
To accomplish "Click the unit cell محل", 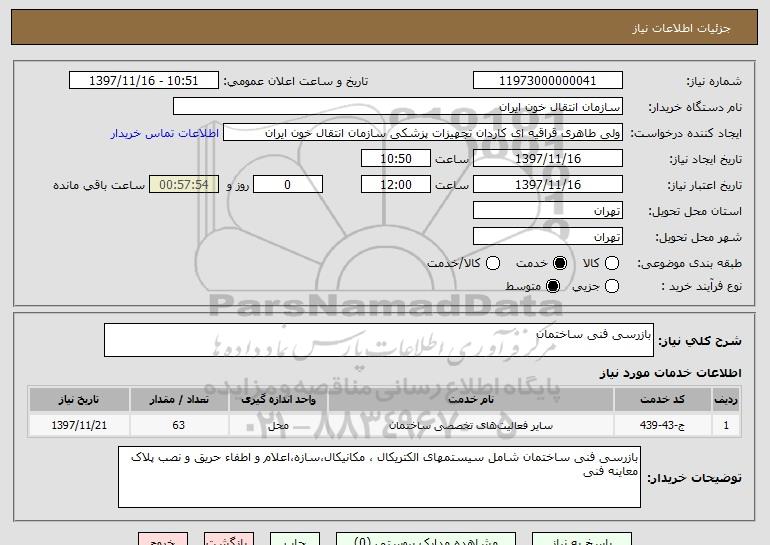I will pos(278,425).
